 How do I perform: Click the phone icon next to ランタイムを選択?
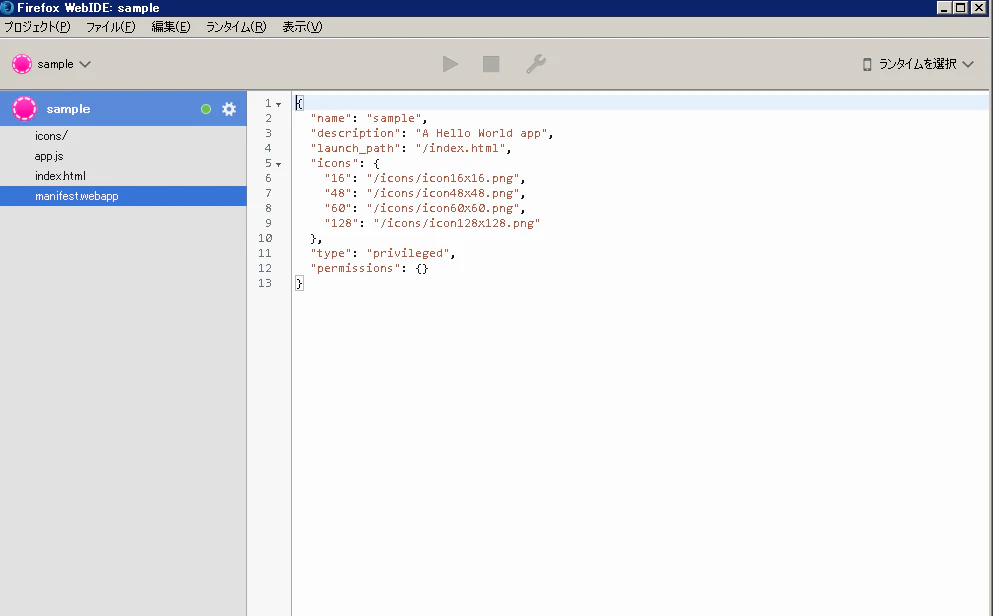(867, 64)
